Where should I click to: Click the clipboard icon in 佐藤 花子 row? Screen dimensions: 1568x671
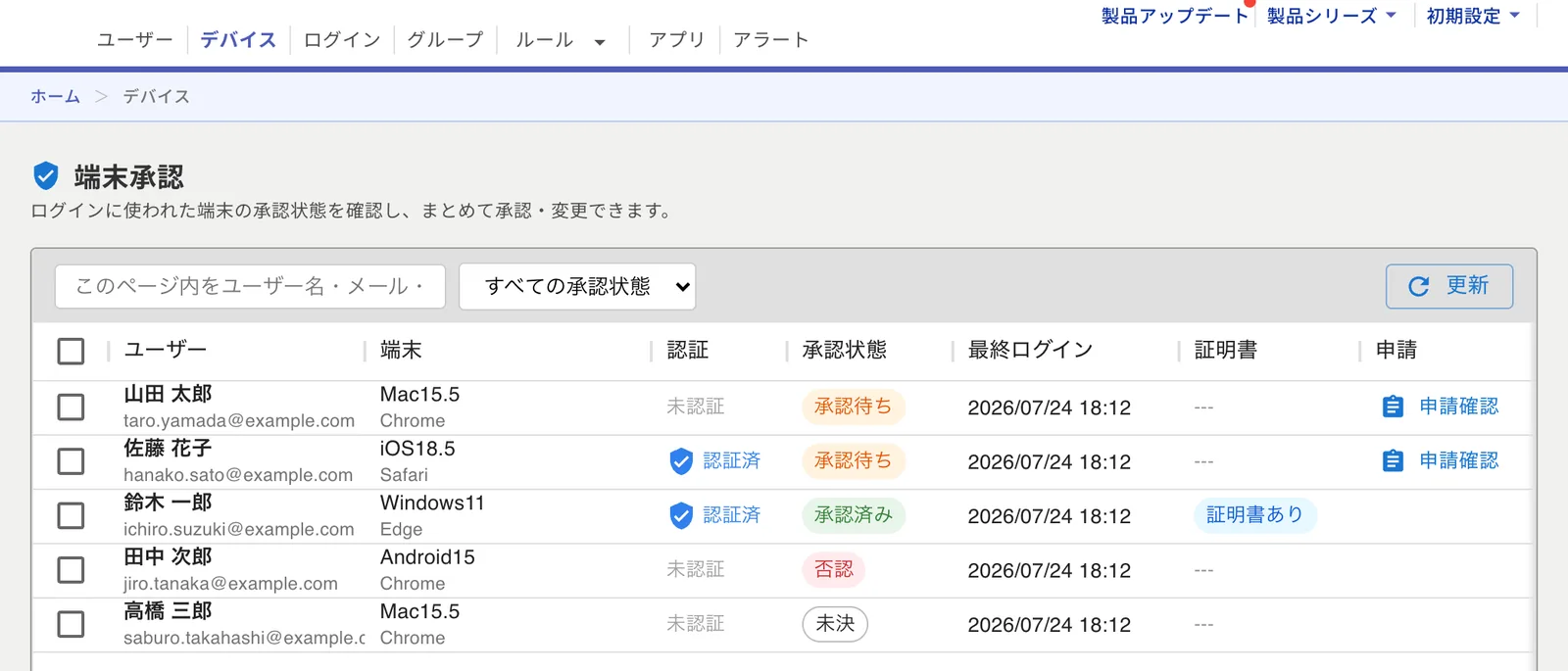(1393, 460)
